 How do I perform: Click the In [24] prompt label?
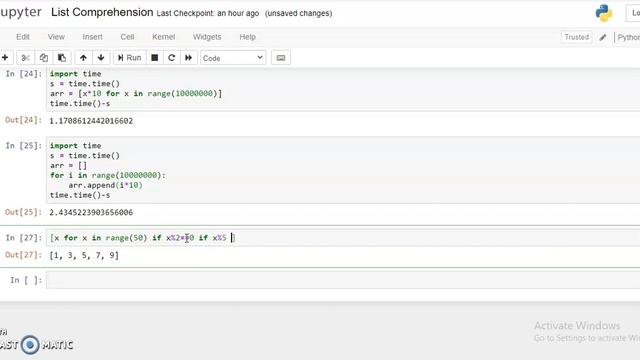(x=24, y=74)
